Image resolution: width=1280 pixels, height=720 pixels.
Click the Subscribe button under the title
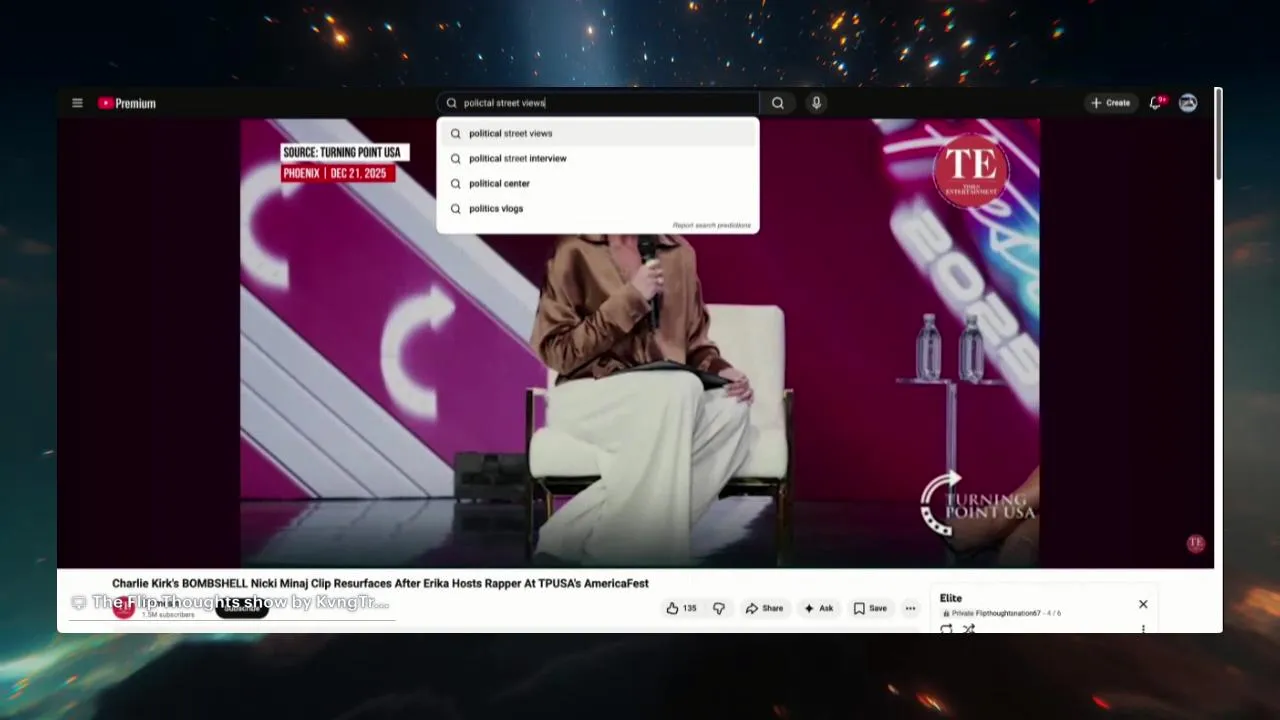click(x=242, y=609)
